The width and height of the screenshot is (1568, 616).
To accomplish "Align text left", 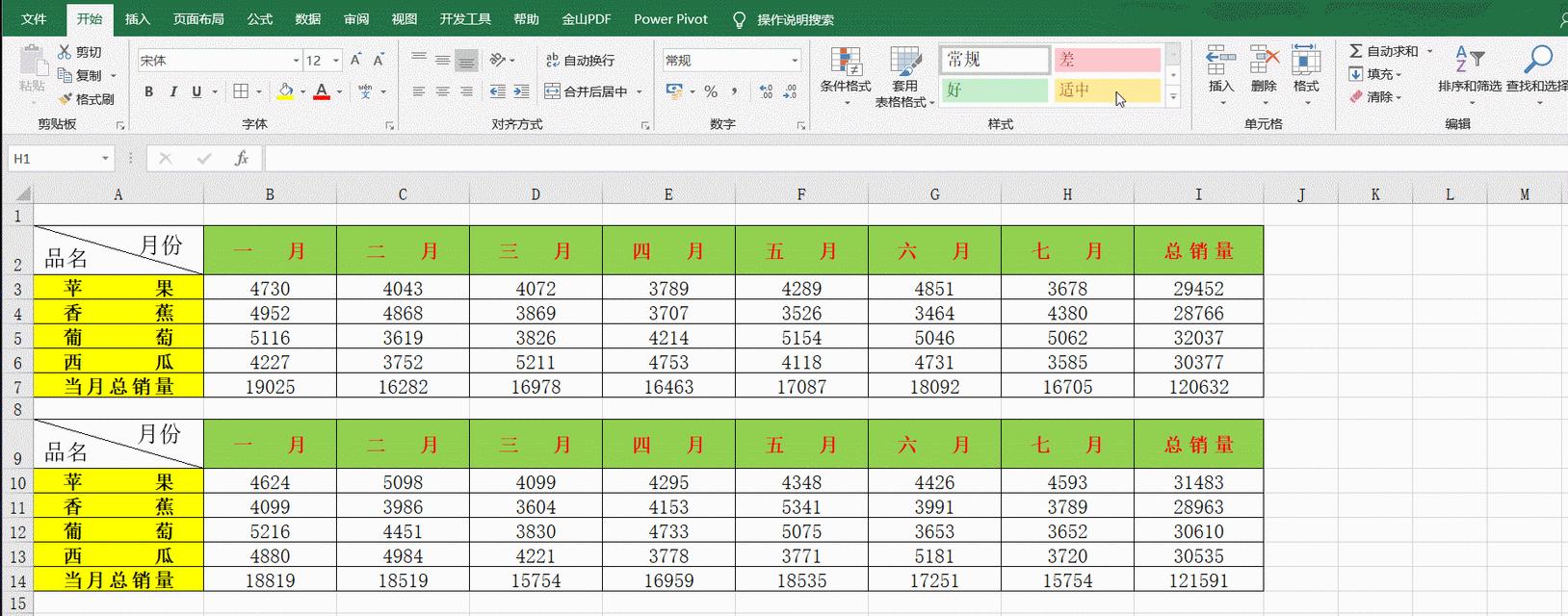I will click(x=419, y=91).
